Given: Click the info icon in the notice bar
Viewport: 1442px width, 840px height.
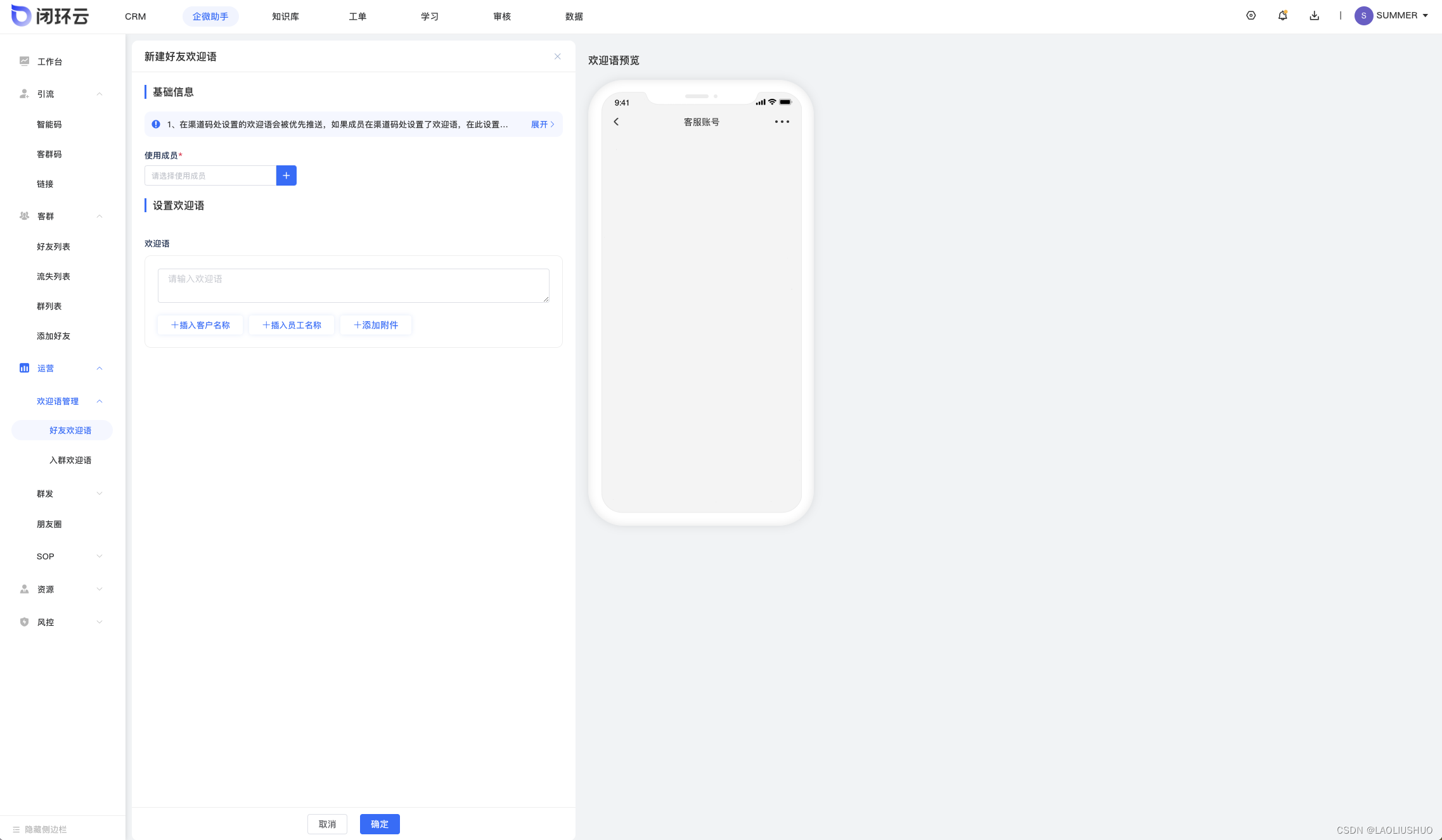Looking at the screenshot, I should [156, 124].
